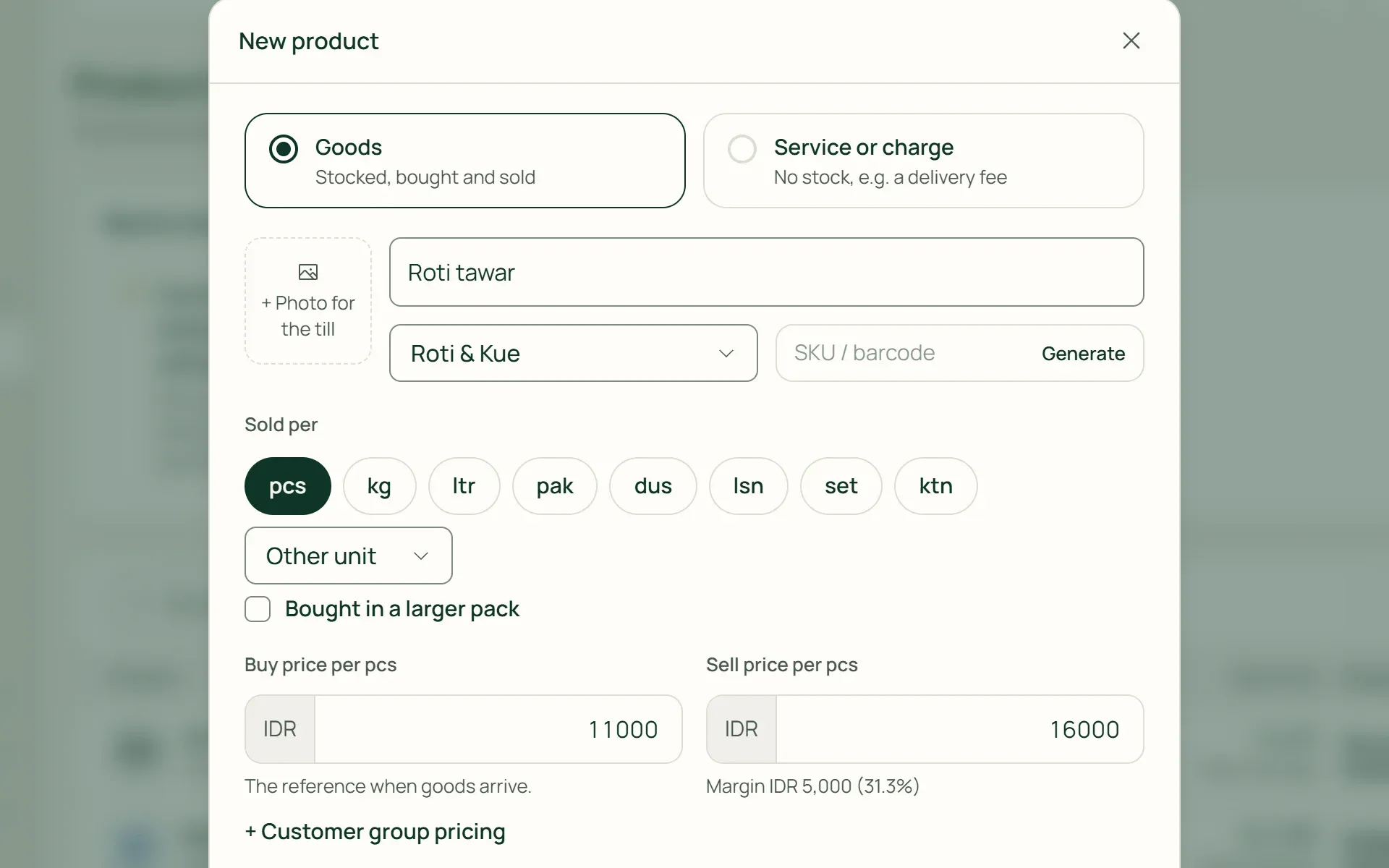The width and height of the screenshot is (1389, 868).
Task: Add a photo for the till
Action: pos(308,301)
